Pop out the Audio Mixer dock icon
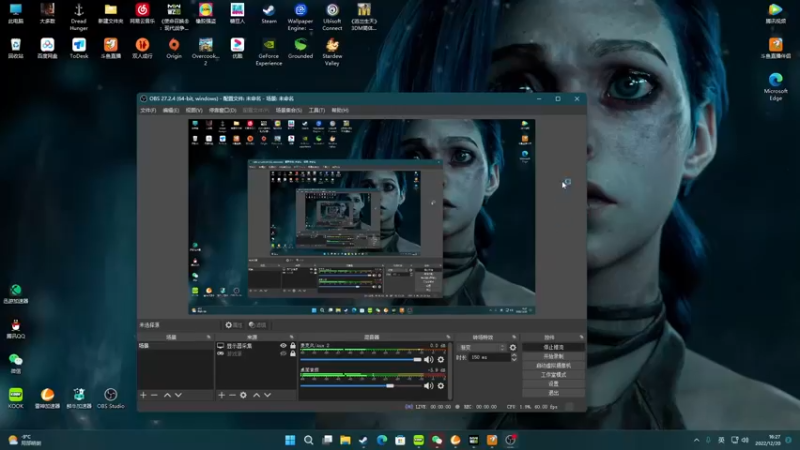Image resolution: width=800 pixels, height=450 pixels. click(x=448, y=337)
